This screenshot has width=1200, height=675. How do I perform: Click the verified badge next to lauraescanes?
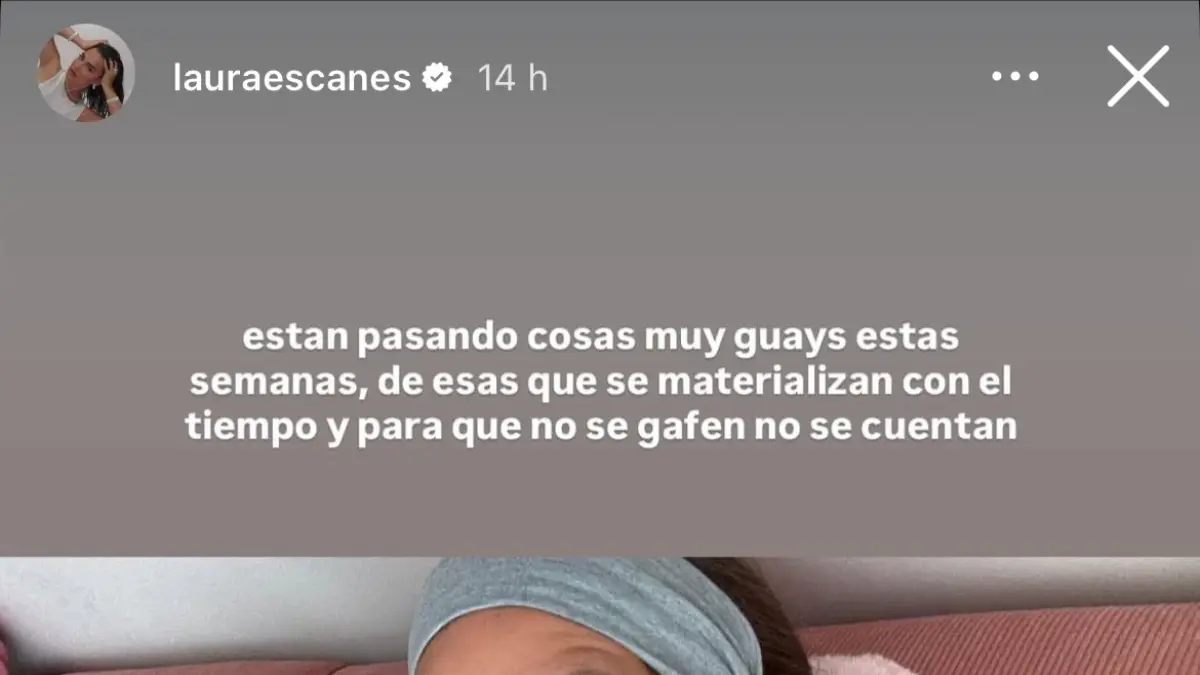(x=437, y=78)
